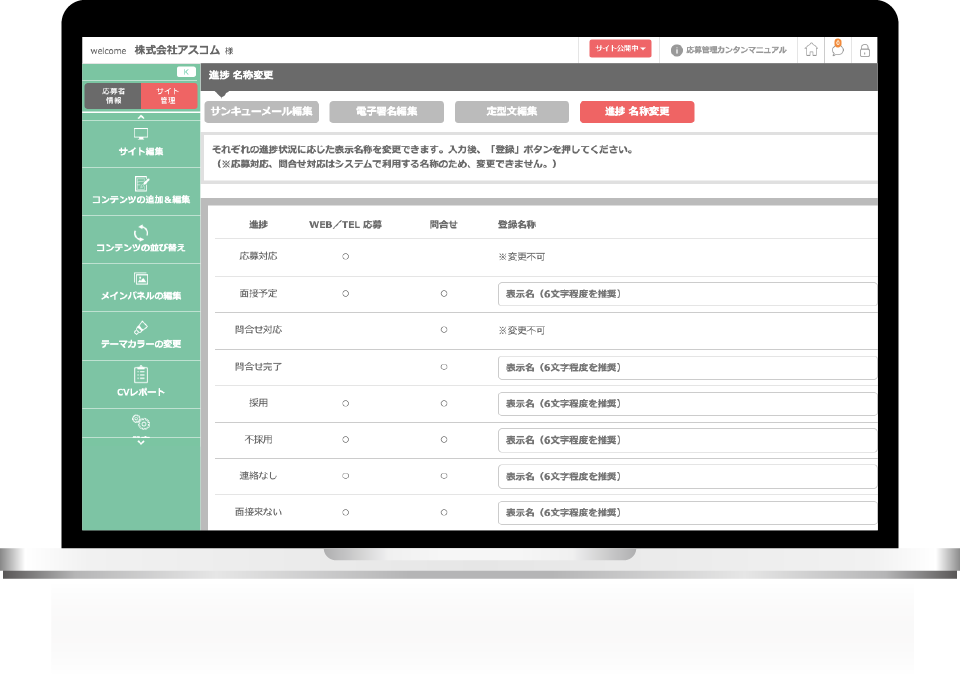
Task: Select the Reorder Content arrows icon
Action: coord(141,231)
